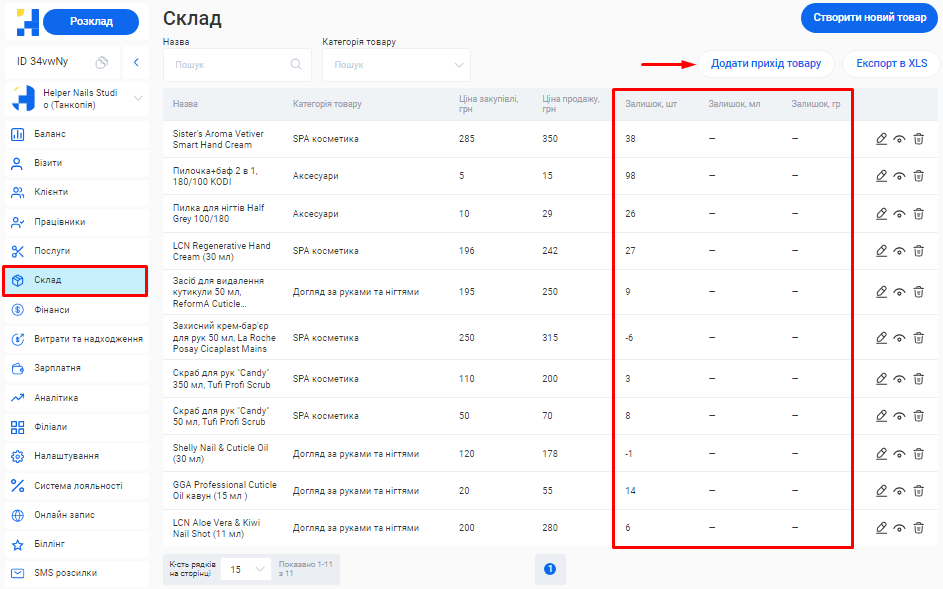Expand the Helper Nails Studio branch selector

pos(138,98)
